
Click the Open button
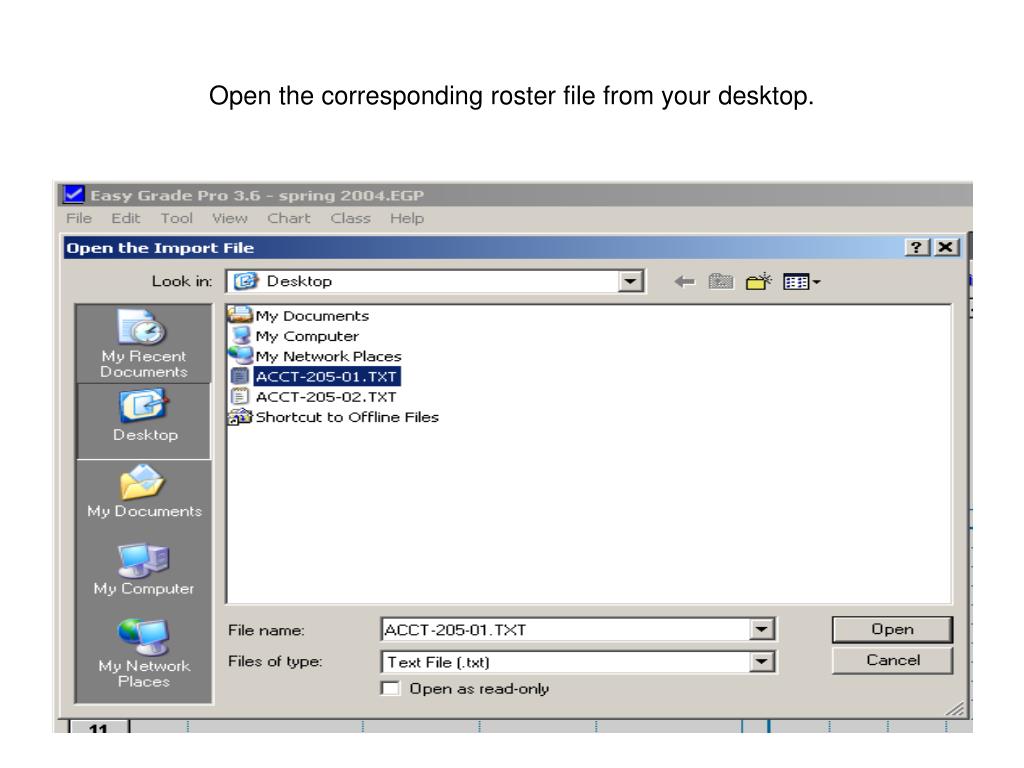coord(892,630)
